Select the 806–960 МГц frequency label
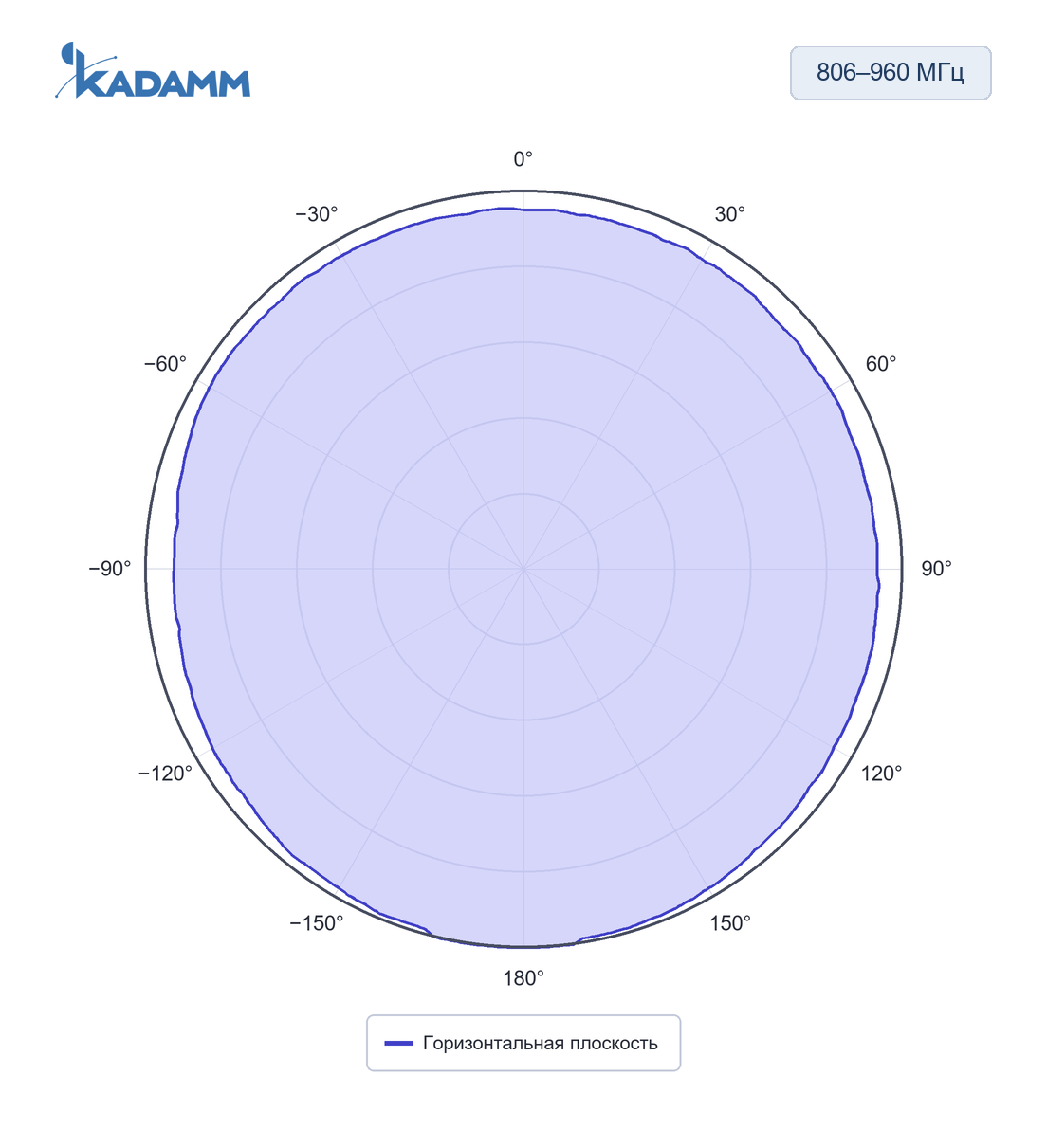This screenshot has width=1047, height=1148. [891, 73]
